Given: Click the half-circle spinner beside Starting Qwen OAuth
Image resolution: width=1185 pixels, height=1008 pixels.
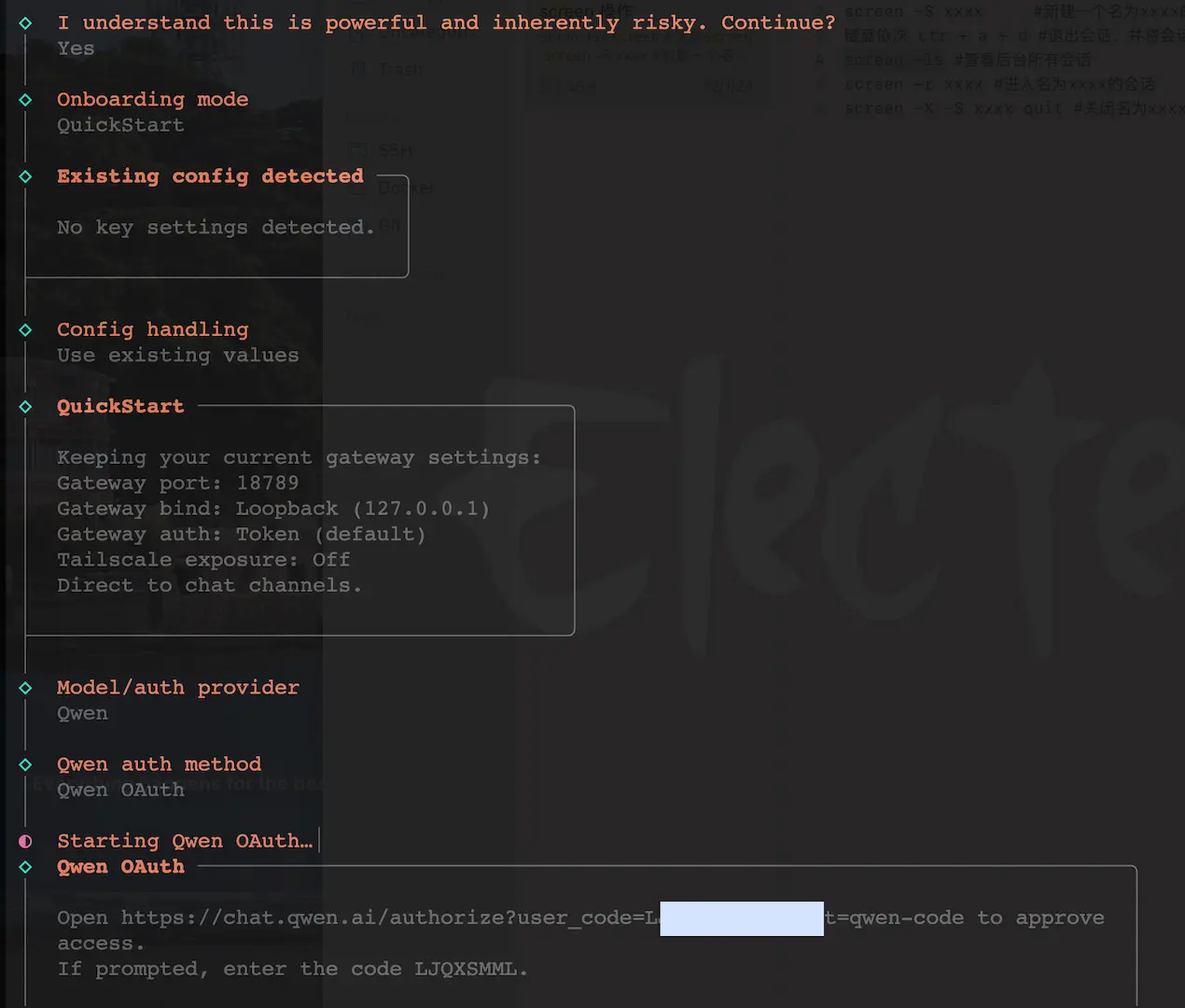Looking at the screenshot, I should click(x=25, y=841).
